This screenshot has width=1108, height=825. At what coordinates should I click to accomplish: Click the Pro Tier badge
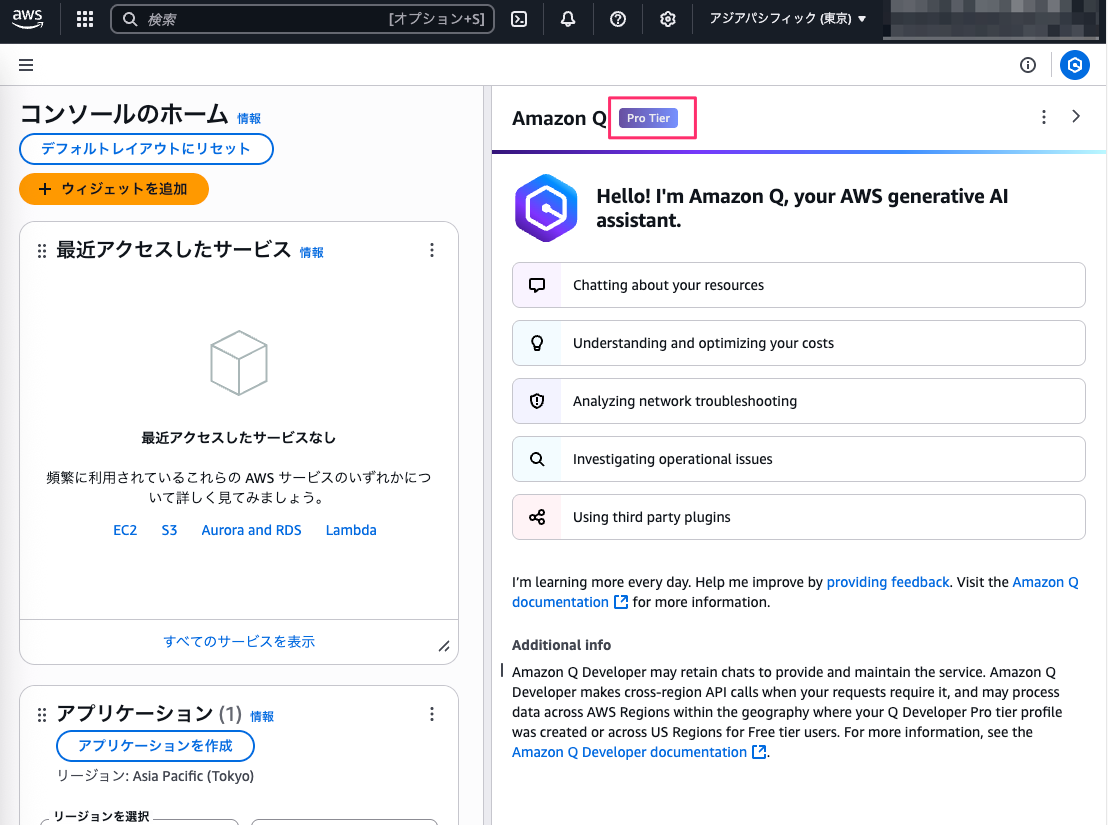(649, 118)
